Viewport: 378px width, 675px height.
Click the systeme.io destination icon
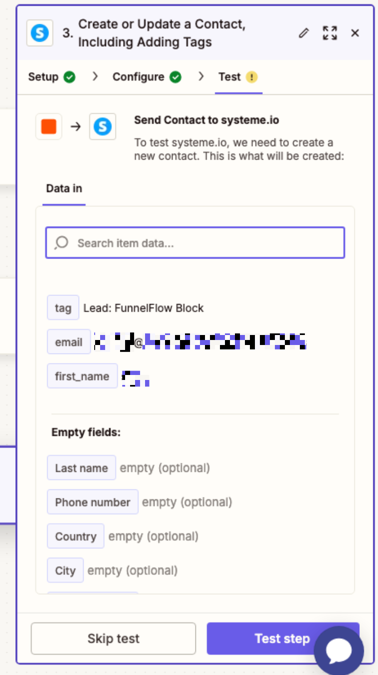coord(102,127)
